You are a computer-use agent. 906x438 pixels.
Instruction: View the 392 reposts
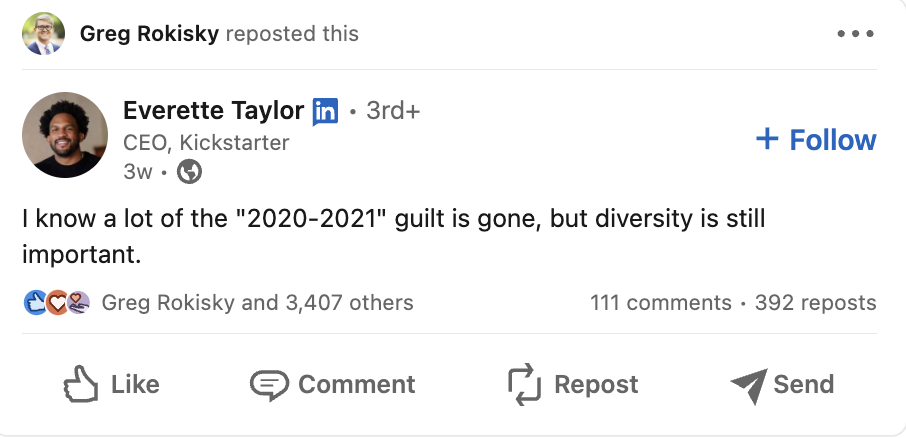tap(815, 302)
